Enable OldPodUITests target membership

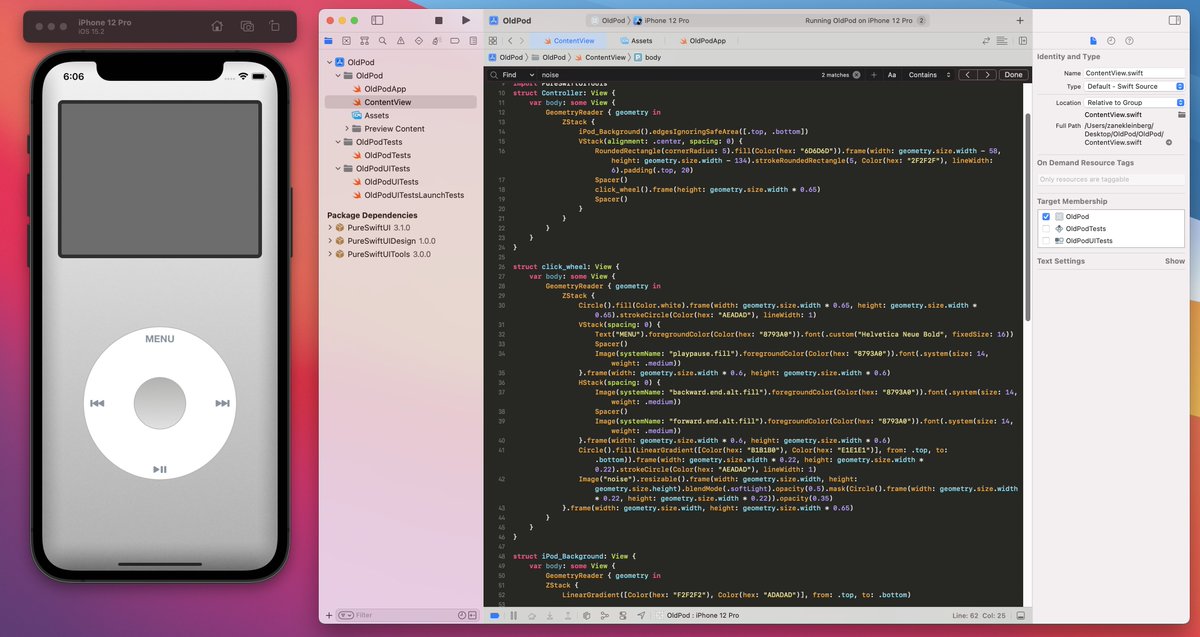[1046, 240]
